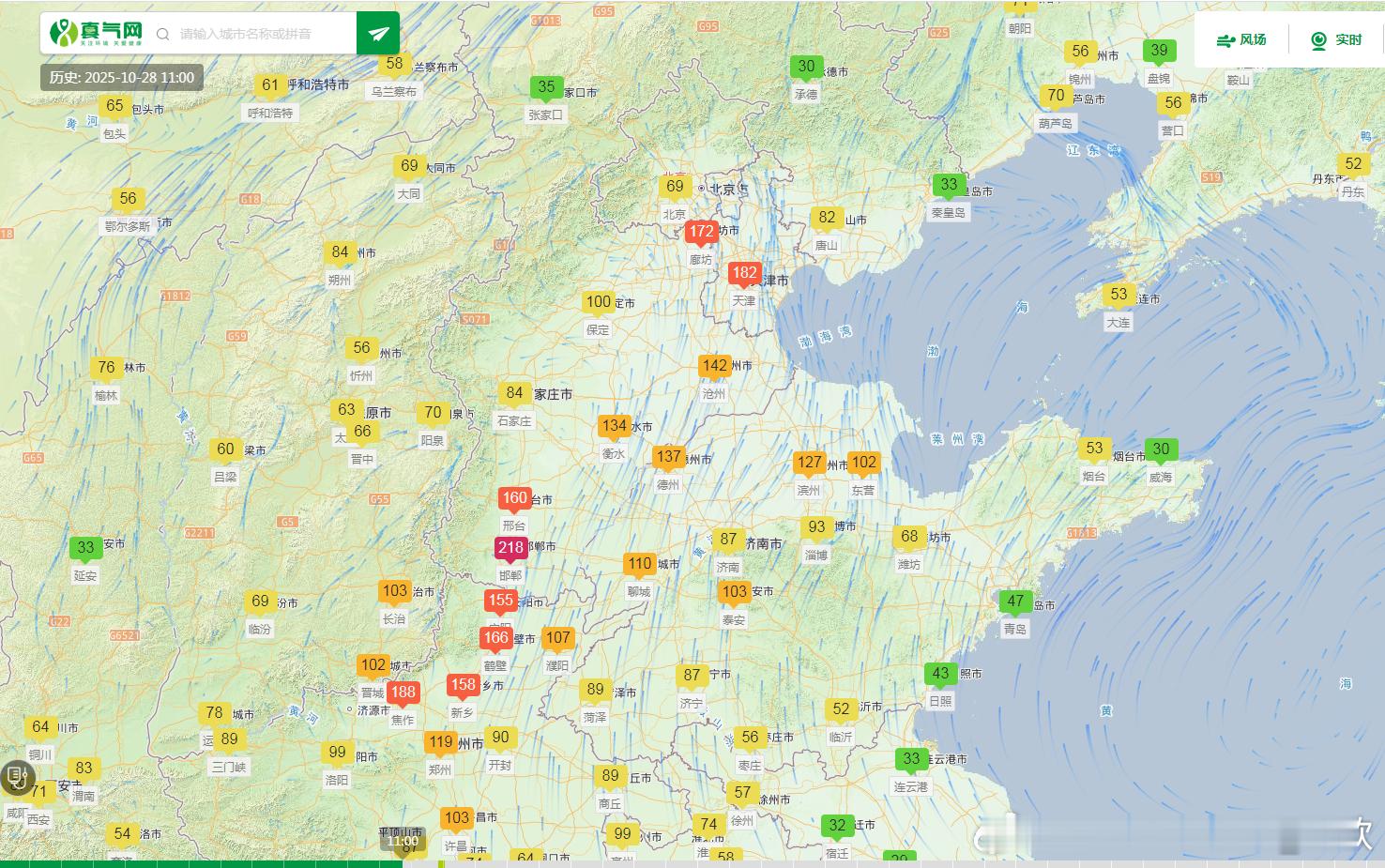Click the green paper-plane search button

point(378,34)
